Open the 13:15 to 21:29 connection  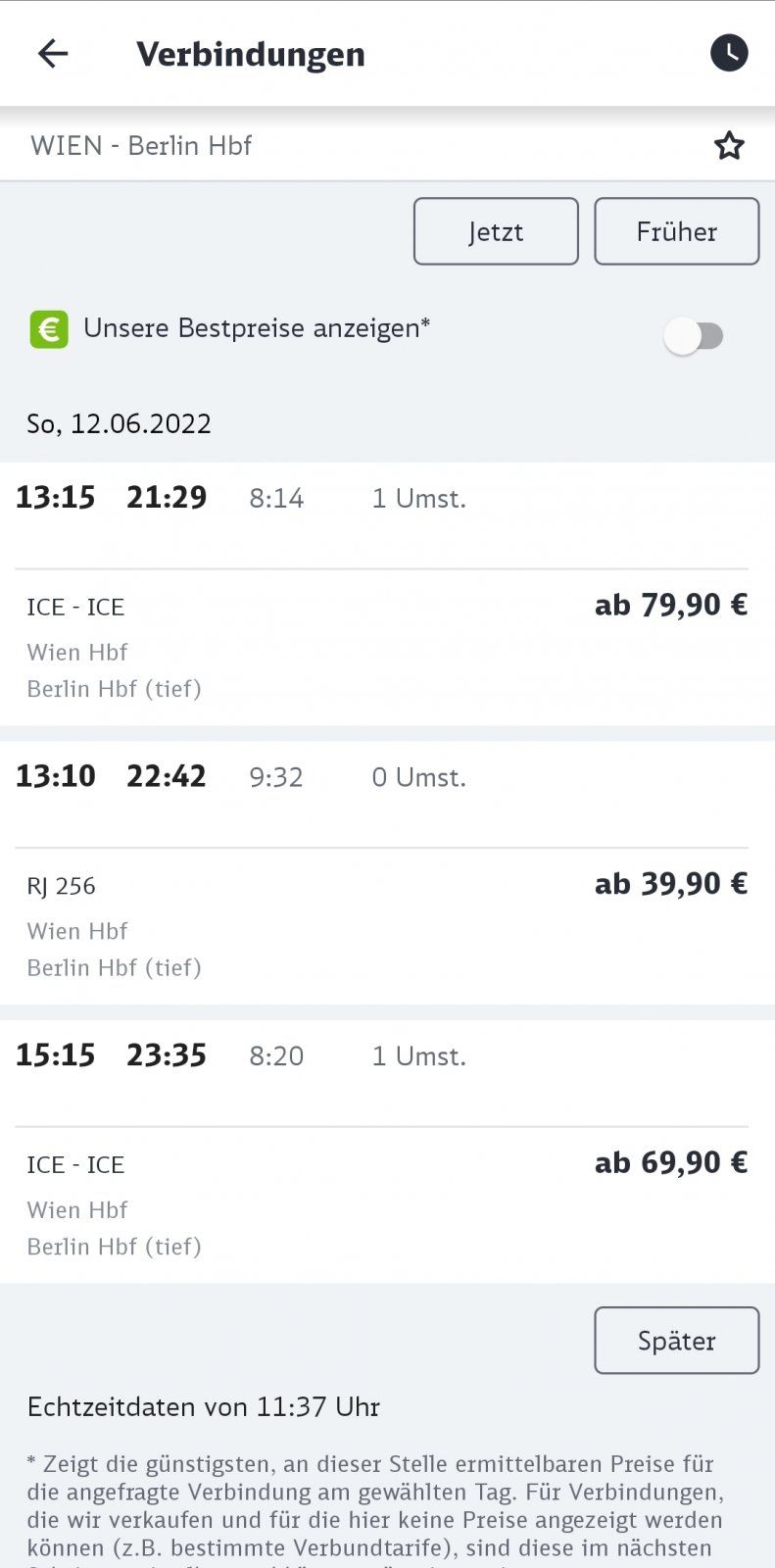387,594
